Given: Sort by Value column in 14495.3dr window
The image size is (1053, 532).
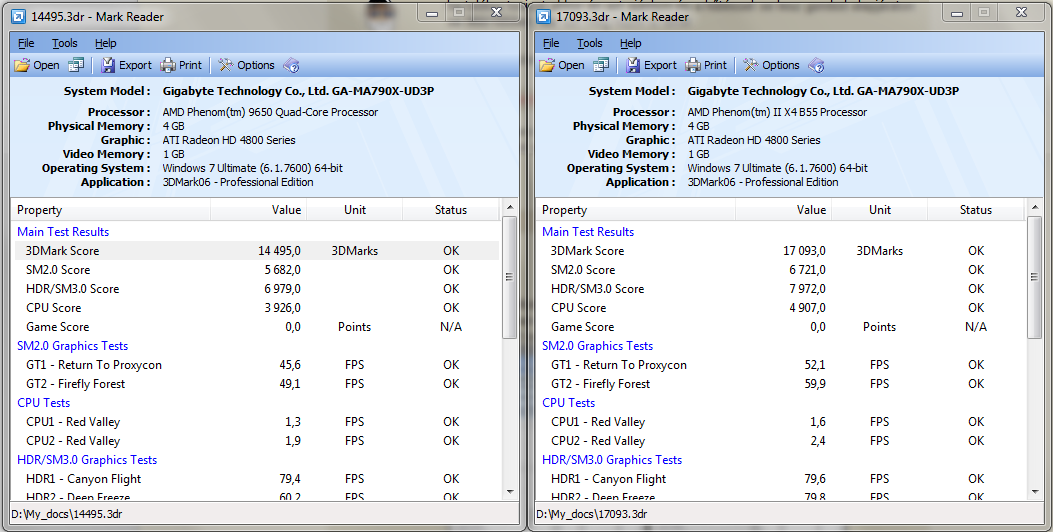Looking at the screenshot, I should [259, 210].
